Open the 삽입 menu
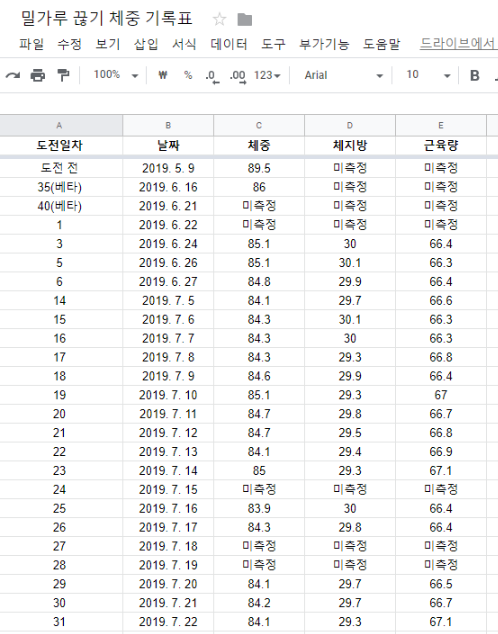The height and width of the screenshot is (634, 498). tap(146, 44)
